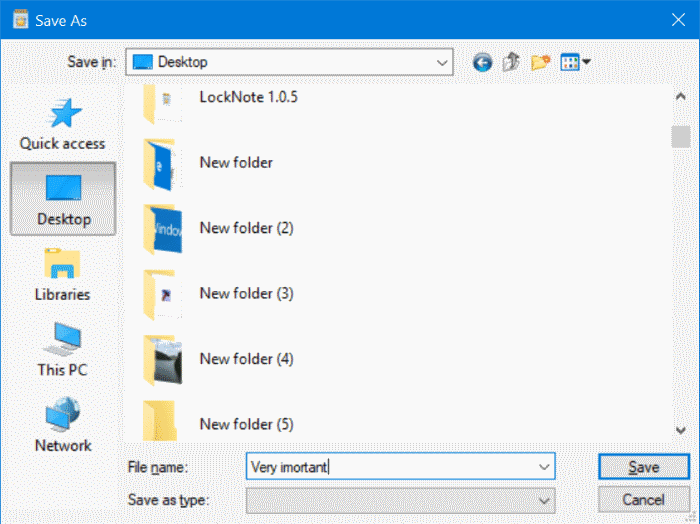Select the New folder (2) icon
The height and width of the screenshot is (524, 700).
(x=162, y=229)
